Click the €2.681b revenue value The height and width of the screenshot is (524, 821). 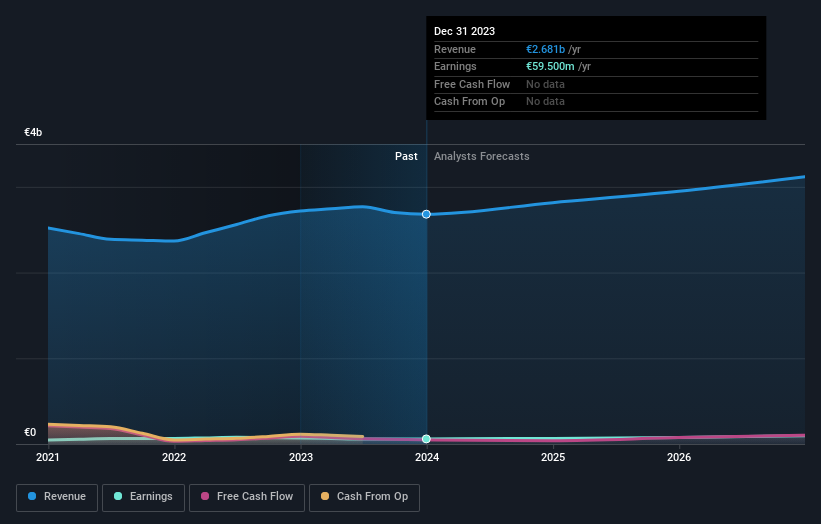[546, 49]
